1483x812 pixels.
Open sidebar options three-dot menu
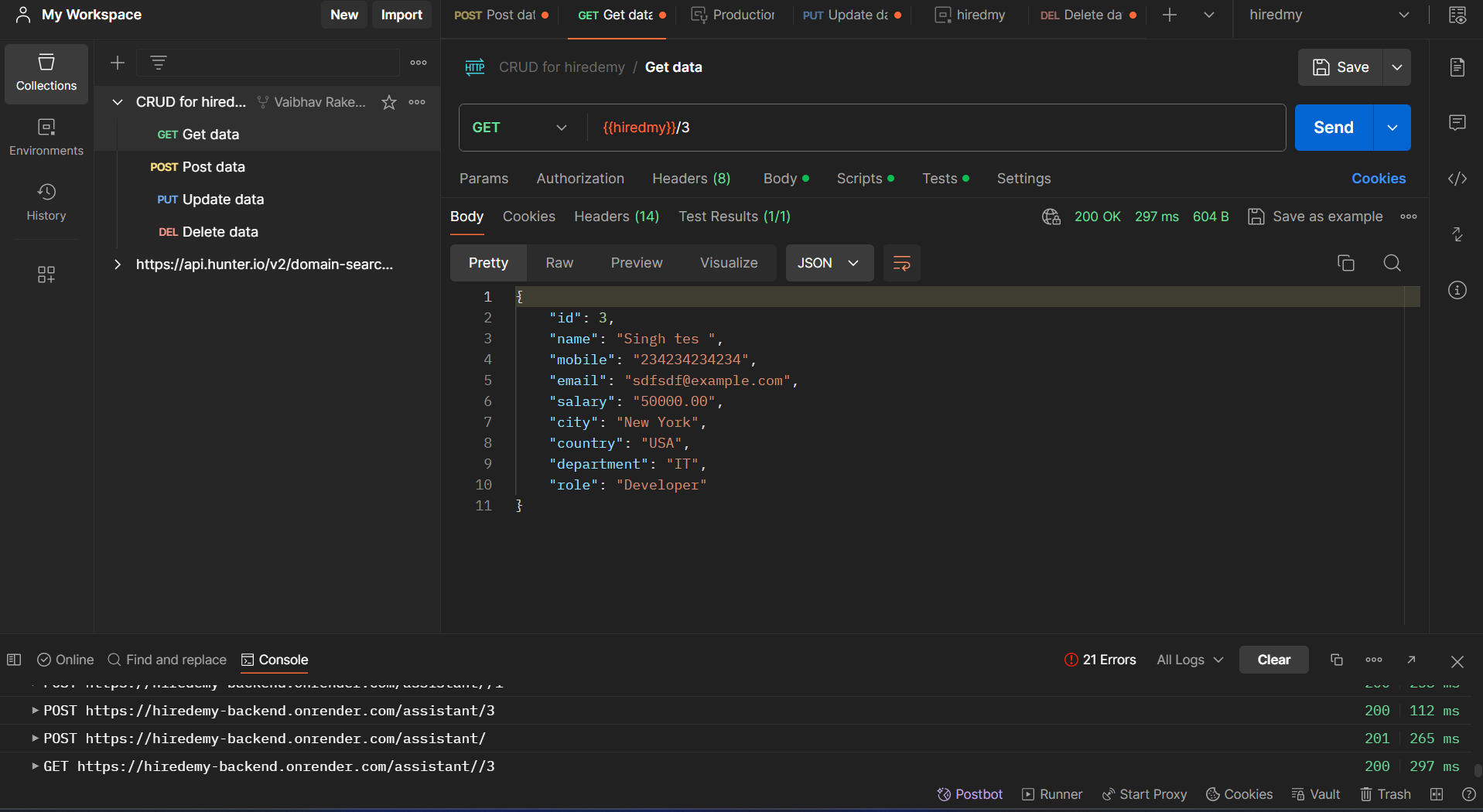pos(419,63)
